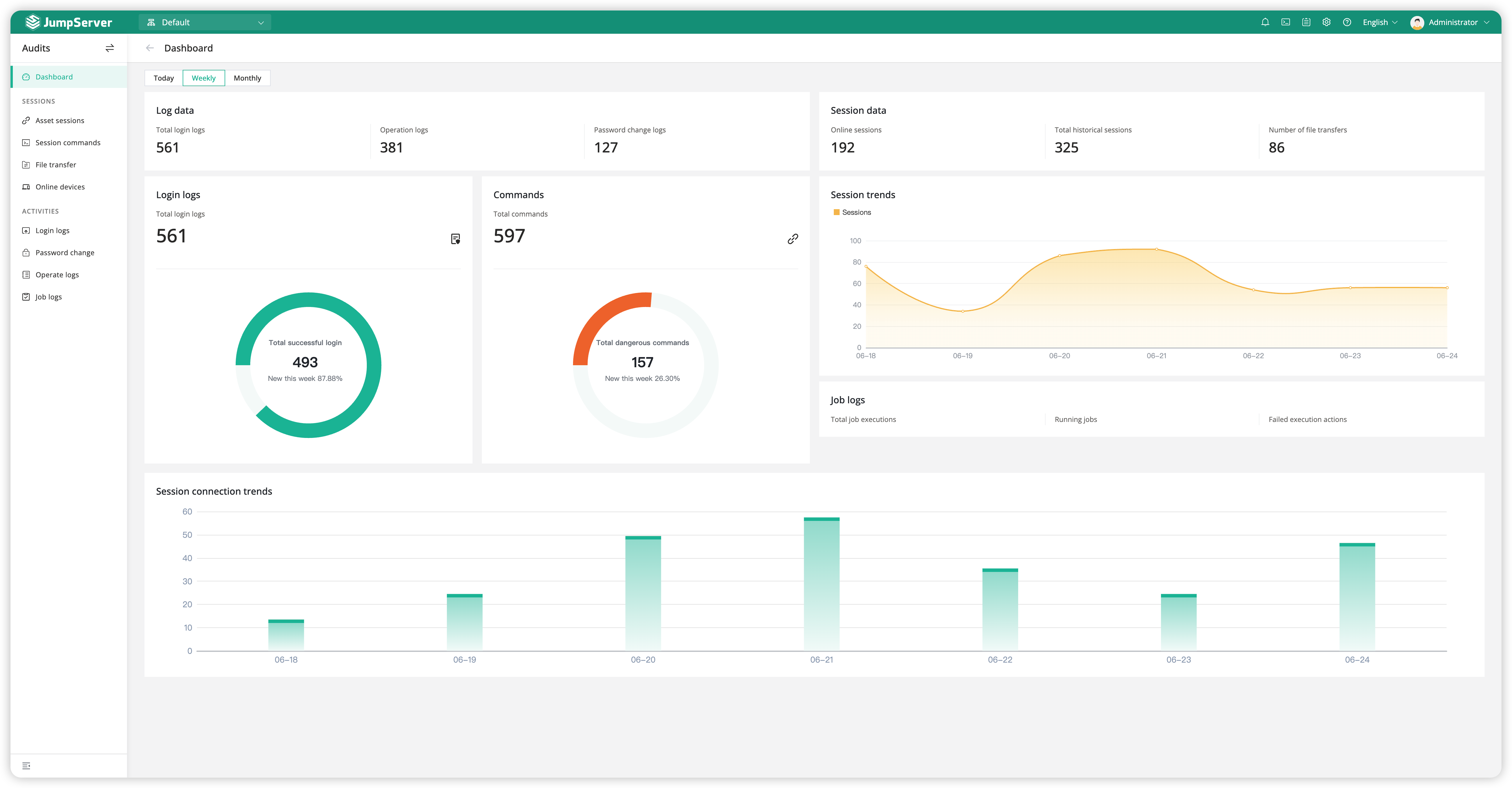The image size is (1512, 788).
Task: Click the tickets list icon in header
Action: click(x=1306, y=22)
